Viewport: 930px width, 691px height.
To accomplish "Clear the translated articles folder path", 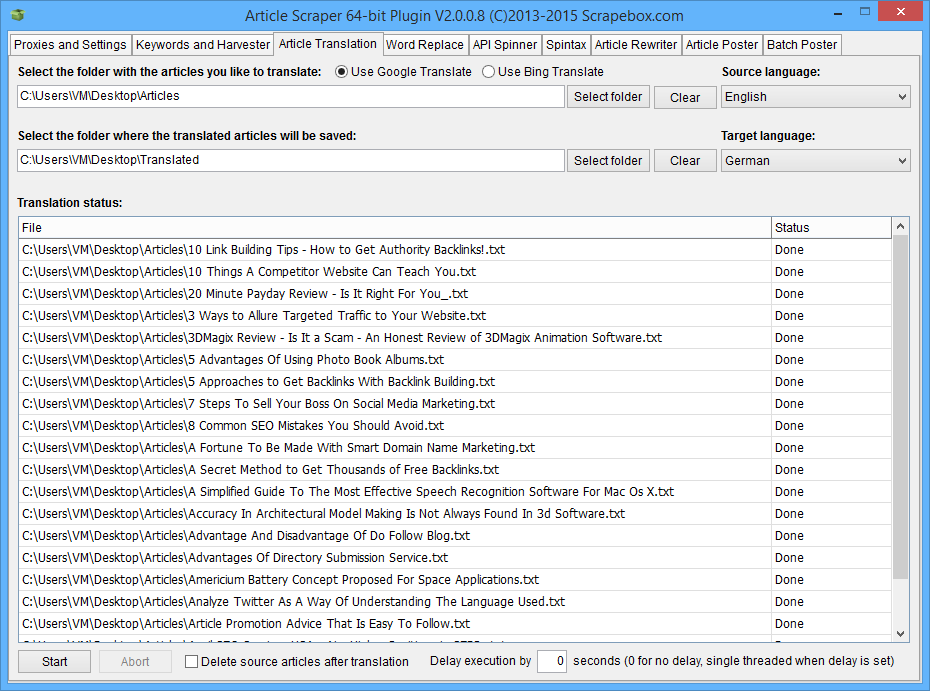I will pos(685,161).
